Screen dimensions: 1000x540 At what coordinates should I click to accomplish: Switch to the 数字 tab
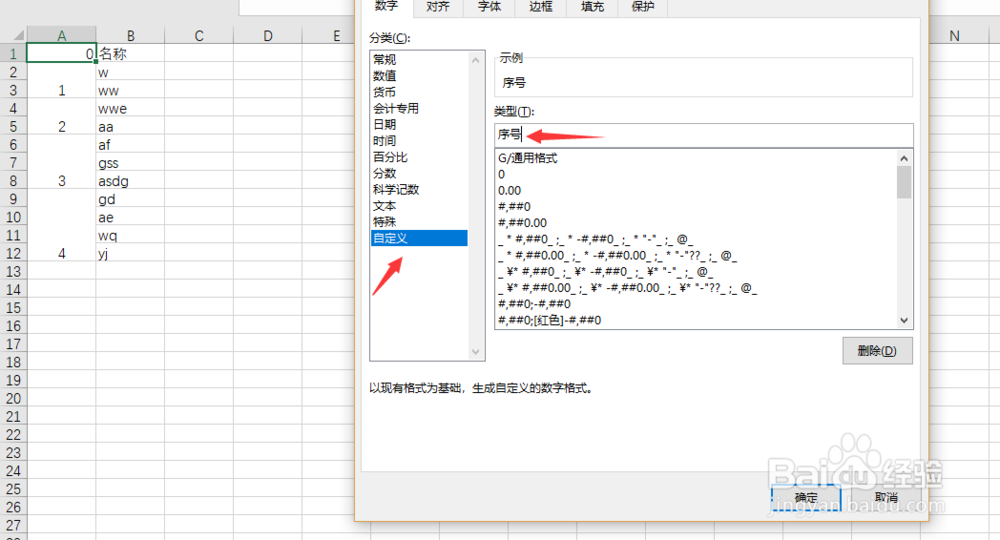coord(387,7)
